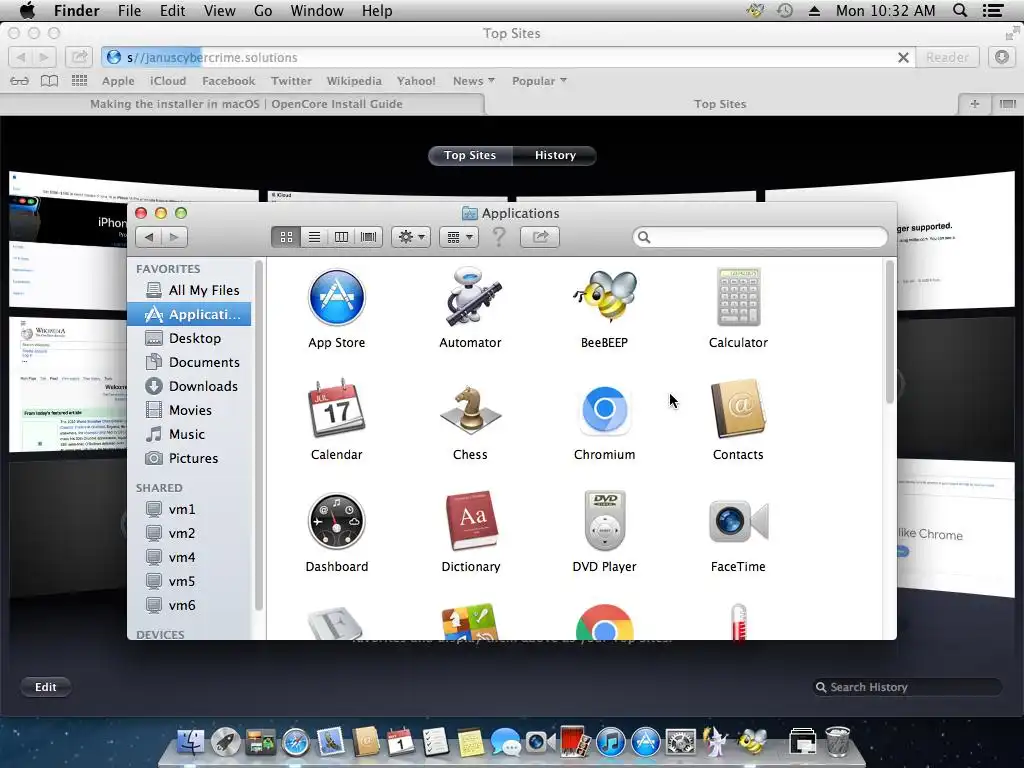
Task: Click the Finder icon in the Dock
Action: [x=191, y=743]
